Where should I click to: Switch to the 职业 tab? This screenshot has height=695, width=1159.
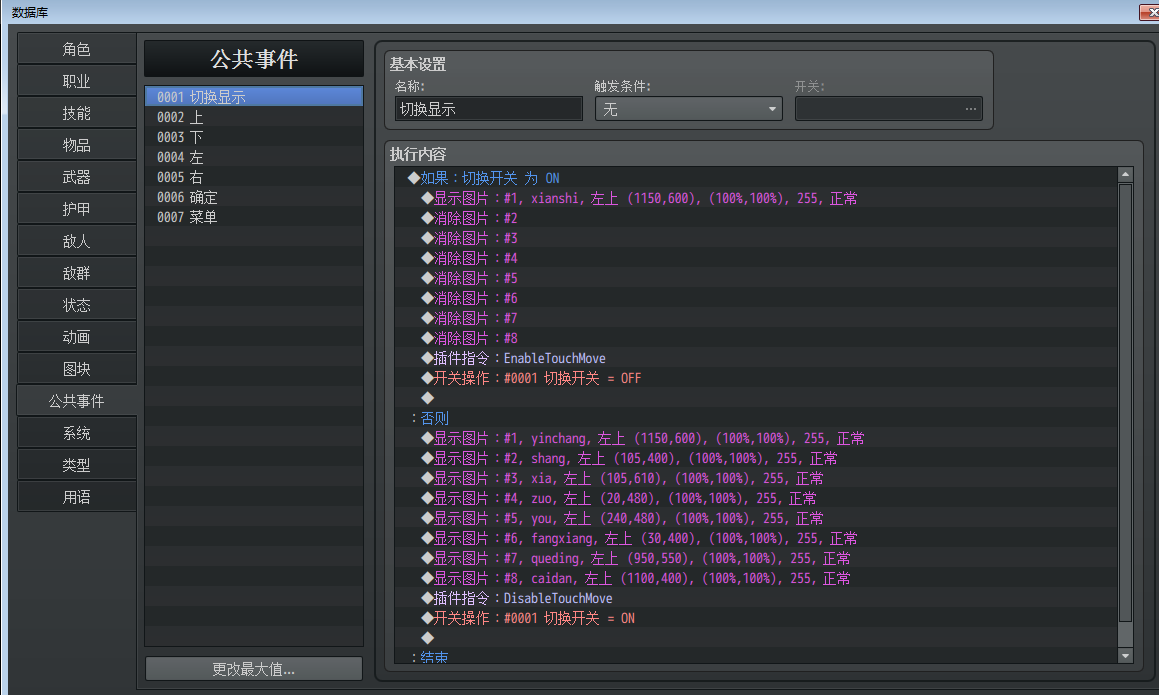point(77,81)
